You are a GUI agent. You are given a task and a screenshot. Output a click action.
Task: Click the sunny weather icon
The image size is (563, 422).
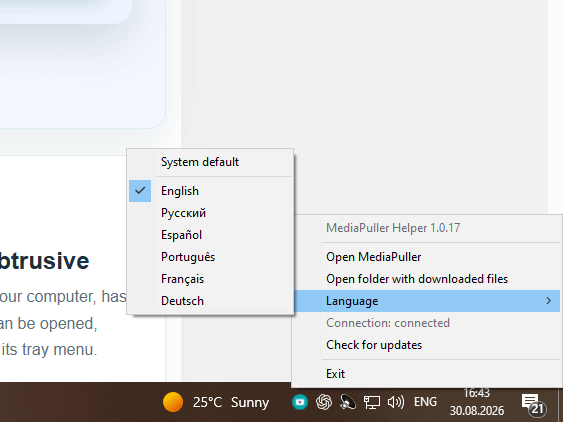tap(173, 402)
